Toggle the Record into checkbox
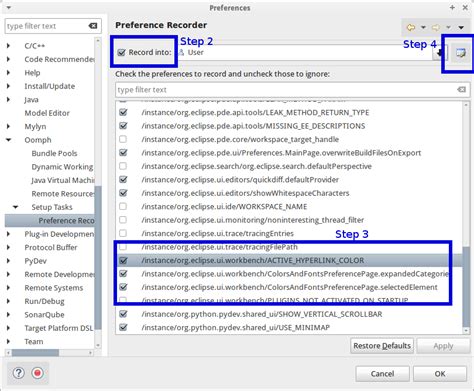Screen dimensions: 474x391 [122, 52]
